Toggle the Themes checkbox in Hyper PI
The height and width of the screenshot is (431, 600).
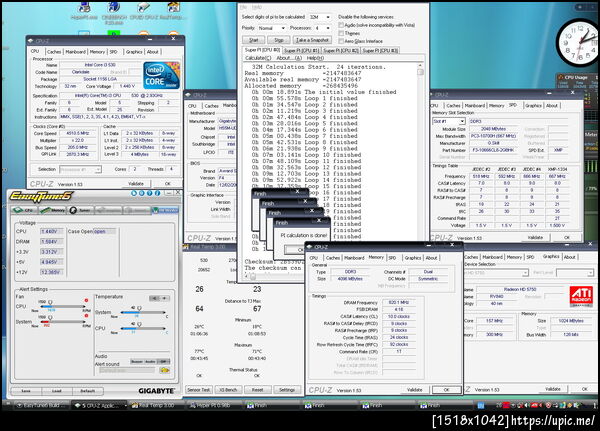pos(341,33)
